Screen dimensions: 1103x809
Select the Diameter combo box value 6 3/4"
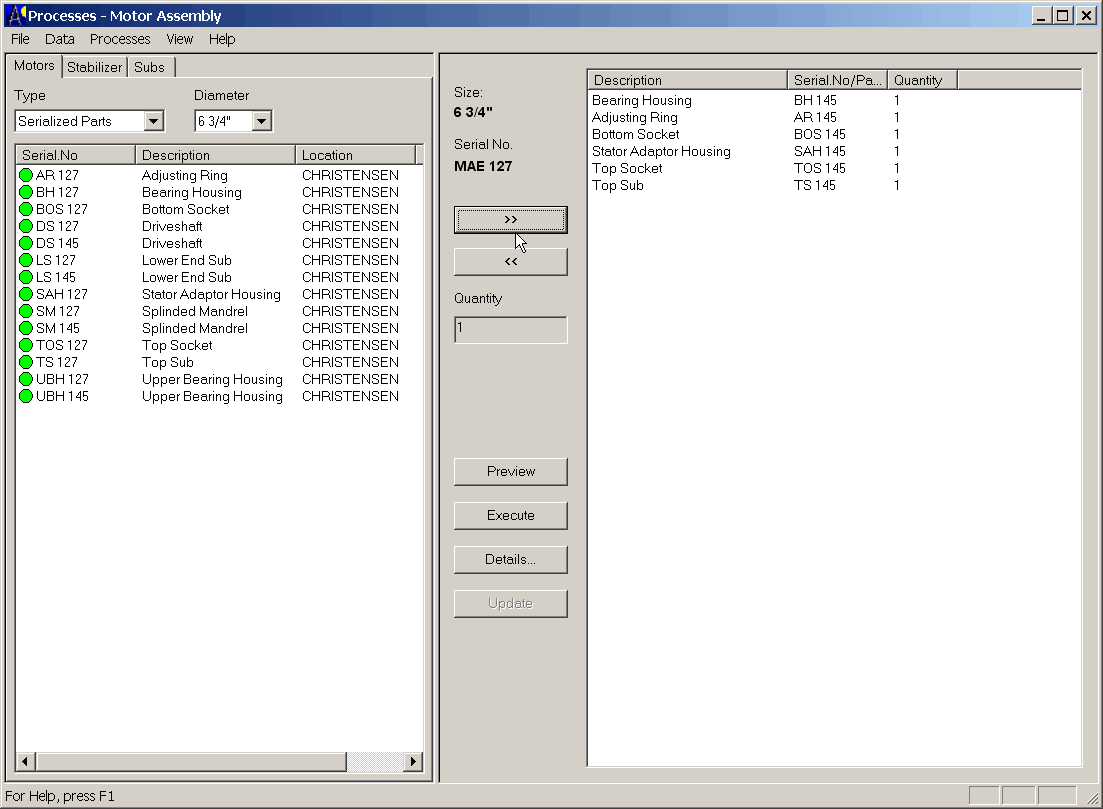[x=224, y=121]
